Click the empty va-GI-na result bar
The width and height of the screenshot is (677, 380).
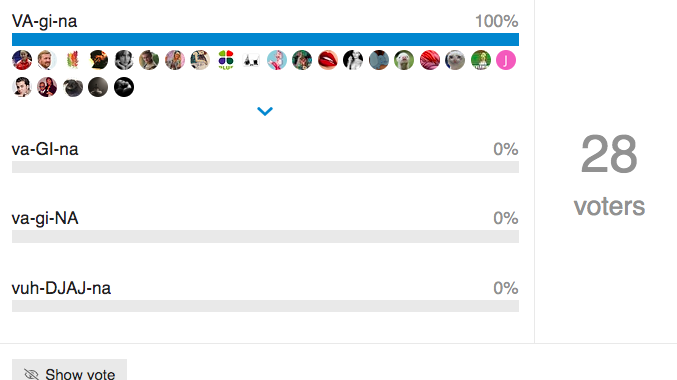point(265,167)
